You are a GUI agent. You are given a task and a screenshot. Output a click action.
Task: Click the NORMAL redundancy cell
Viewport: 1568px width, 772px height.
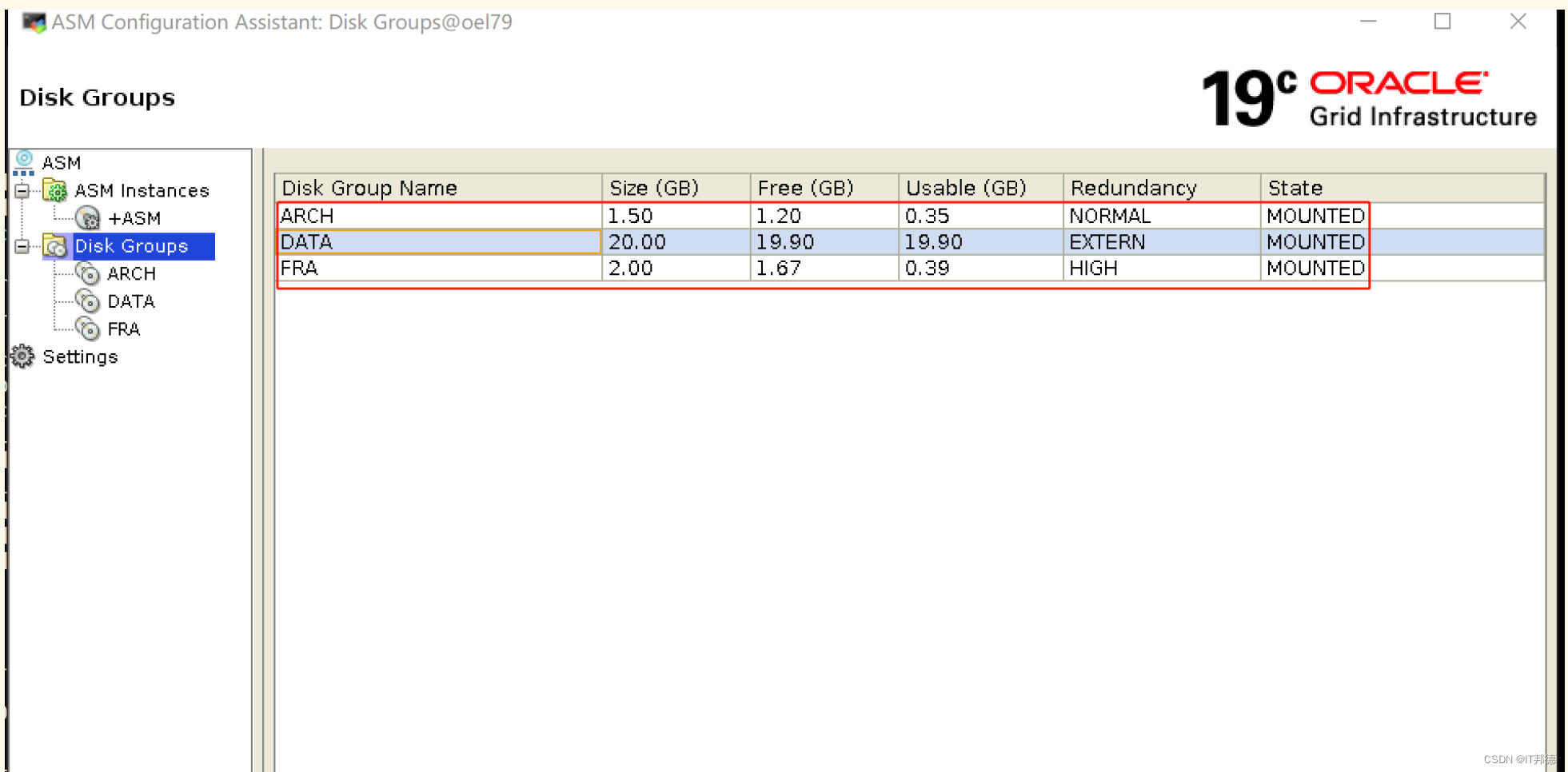[1162, 216]
